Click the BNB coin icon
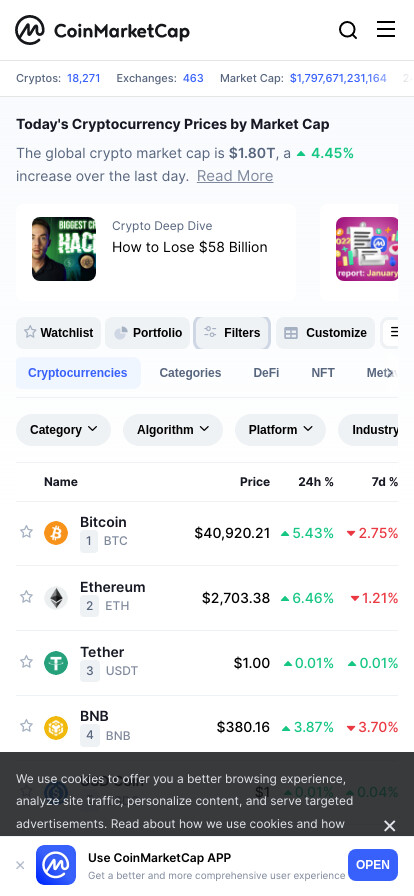Image resolution: width=414 pixels, height=896 pixels. [x=56, y=727]
